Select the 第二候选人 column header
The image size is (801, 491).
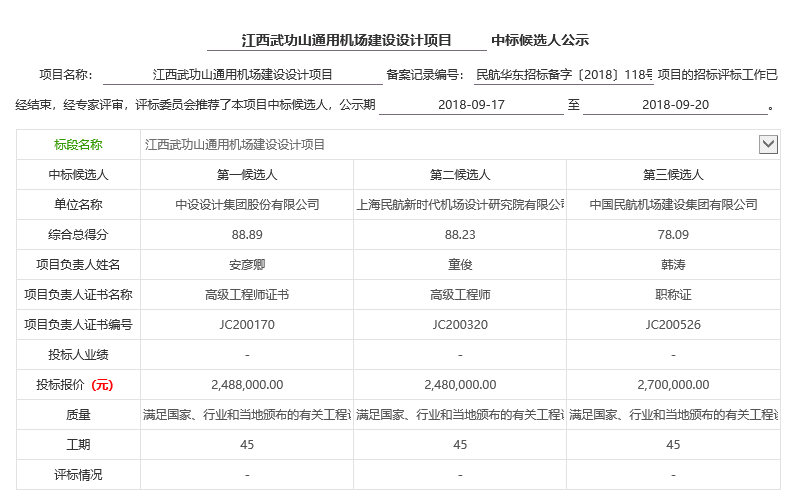pos(460,175)
